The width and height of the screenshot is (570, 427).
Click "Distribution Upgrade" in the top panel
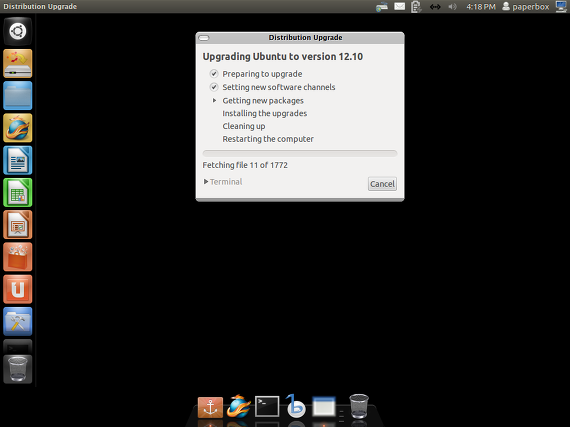point(40,7)
